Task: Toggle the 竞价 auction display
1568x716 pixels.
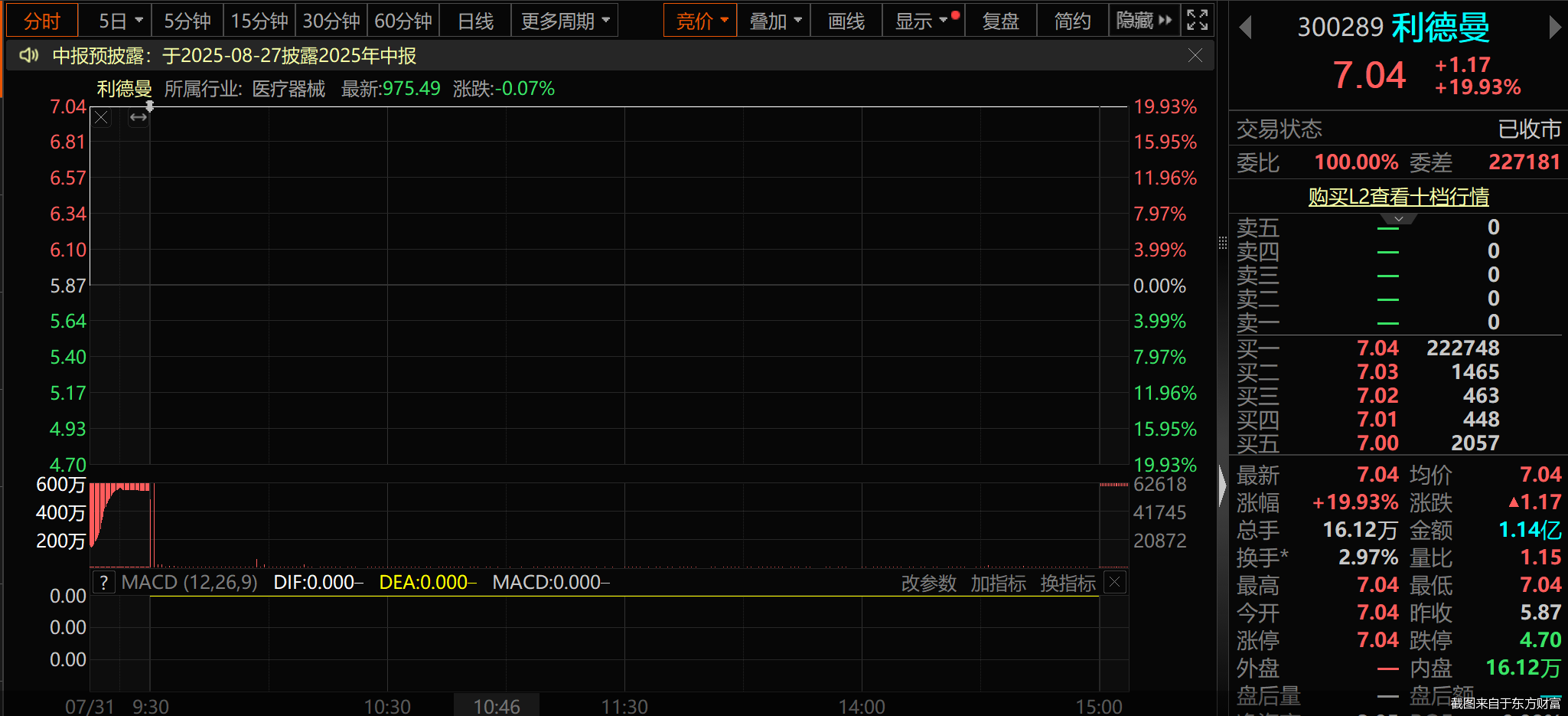Action: (x=700, y=21)
